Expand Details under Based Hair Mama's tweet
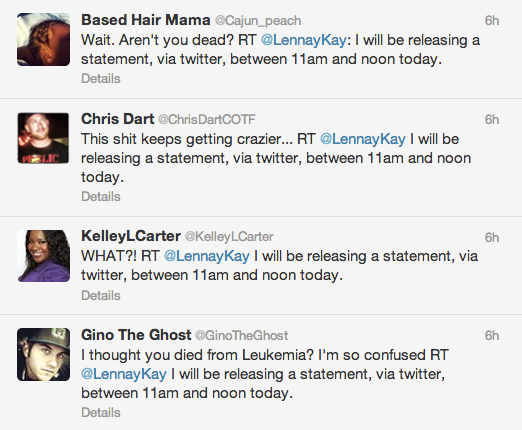This screenshot has width=522, height=430. [101, 79]
